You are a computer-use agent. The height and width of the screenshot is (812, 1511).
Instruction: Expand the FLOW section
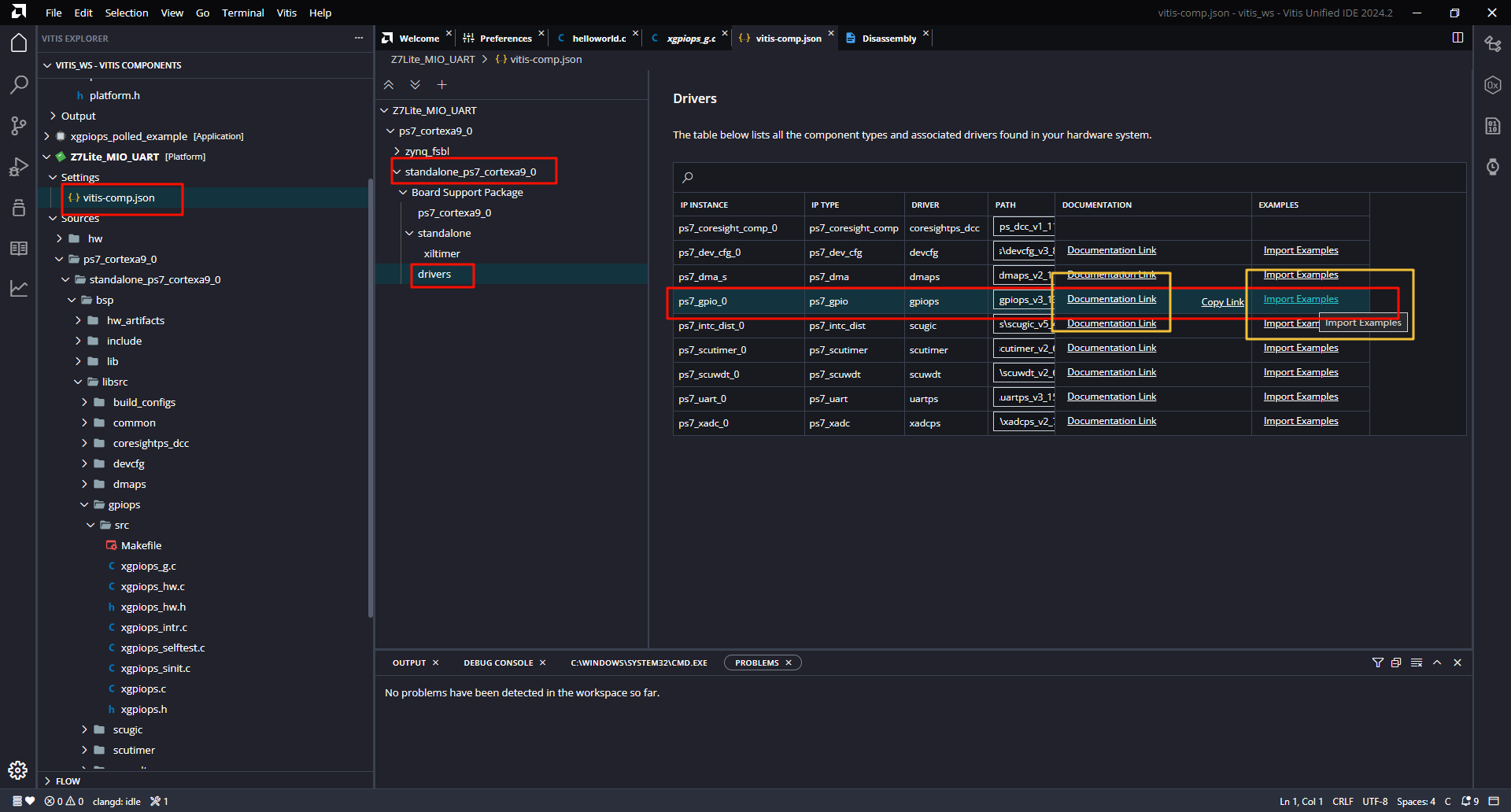click(x=48, y=781)
